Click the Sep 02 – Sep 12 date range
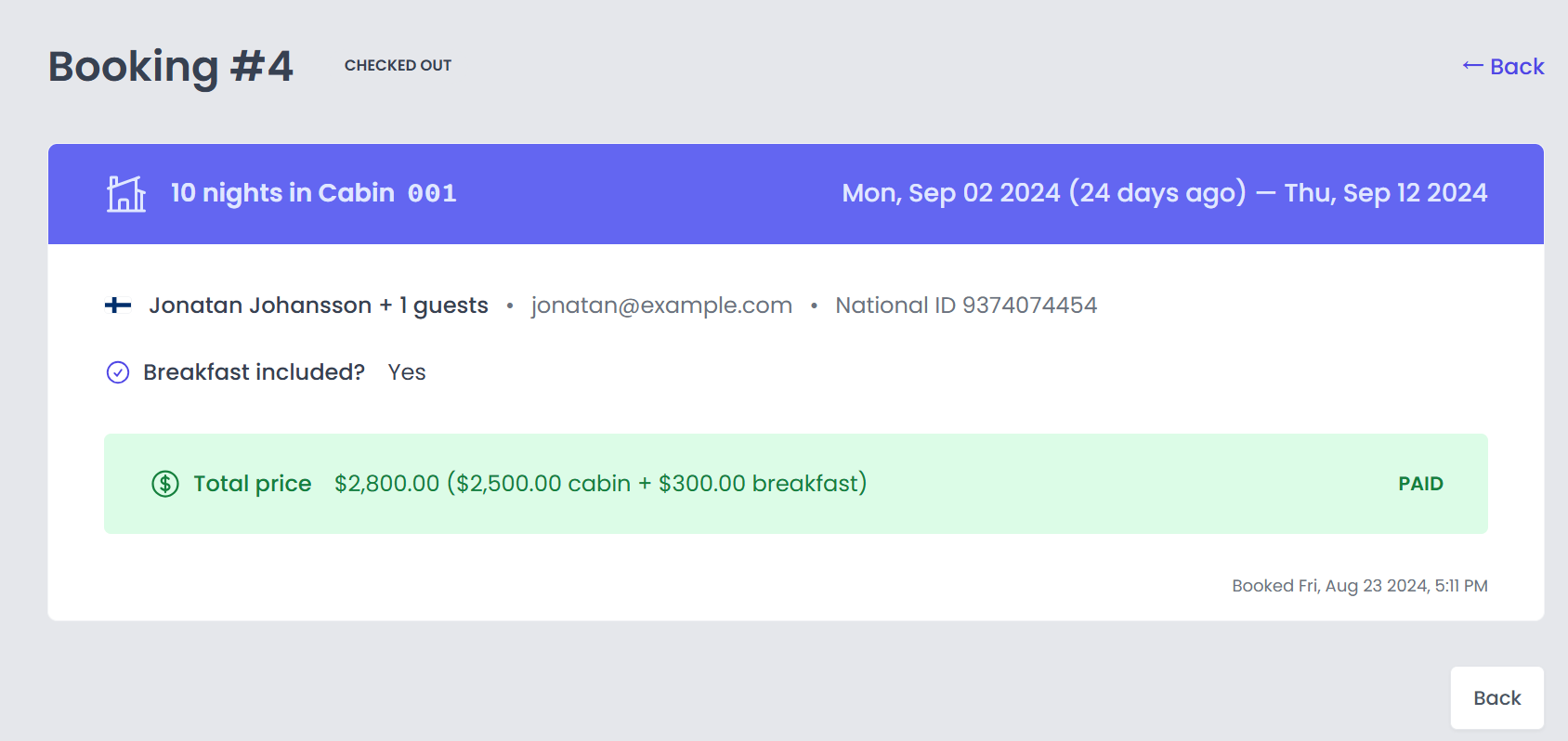The width and height of the screenshot is (1568, 741). [1164, 193]
